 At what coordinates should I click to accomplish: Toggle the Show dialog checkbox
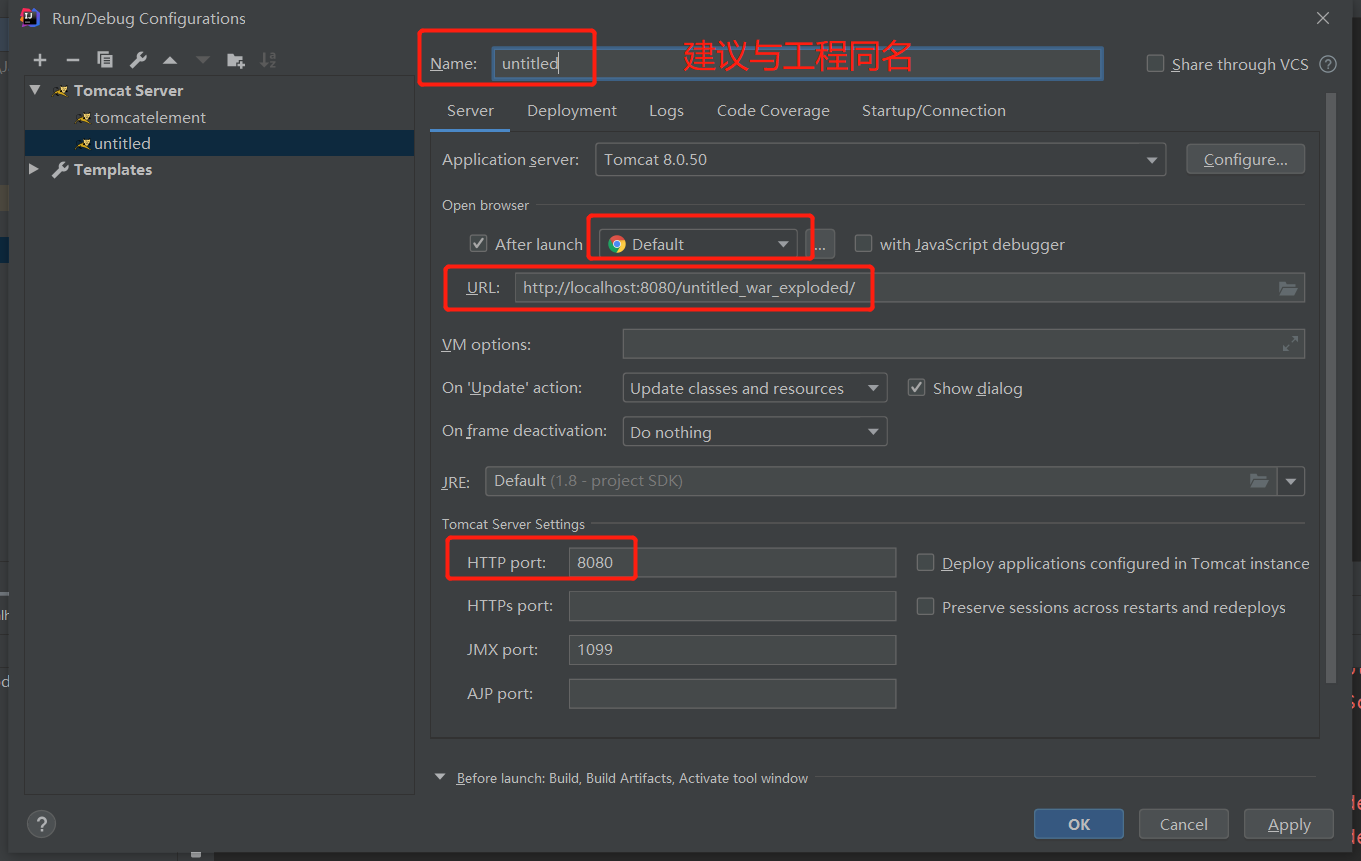coord(916,388)
